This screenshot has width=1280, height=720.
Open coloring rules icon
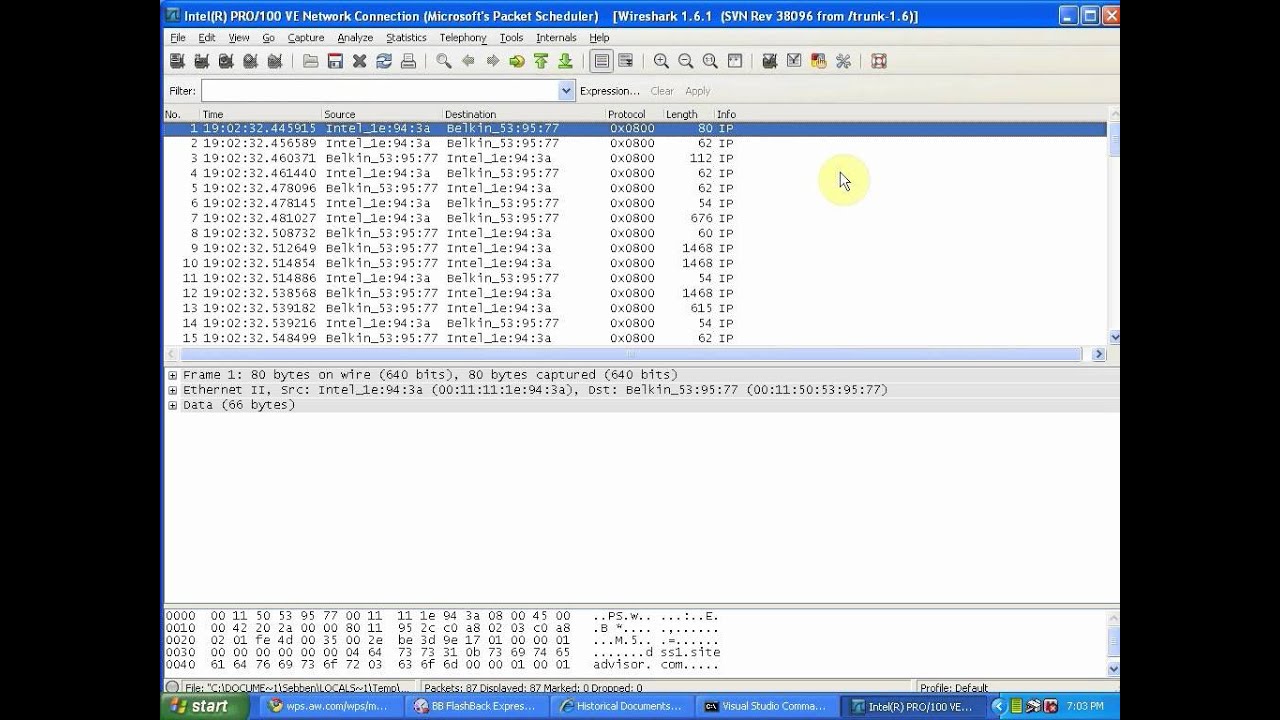tap(818, 61)
